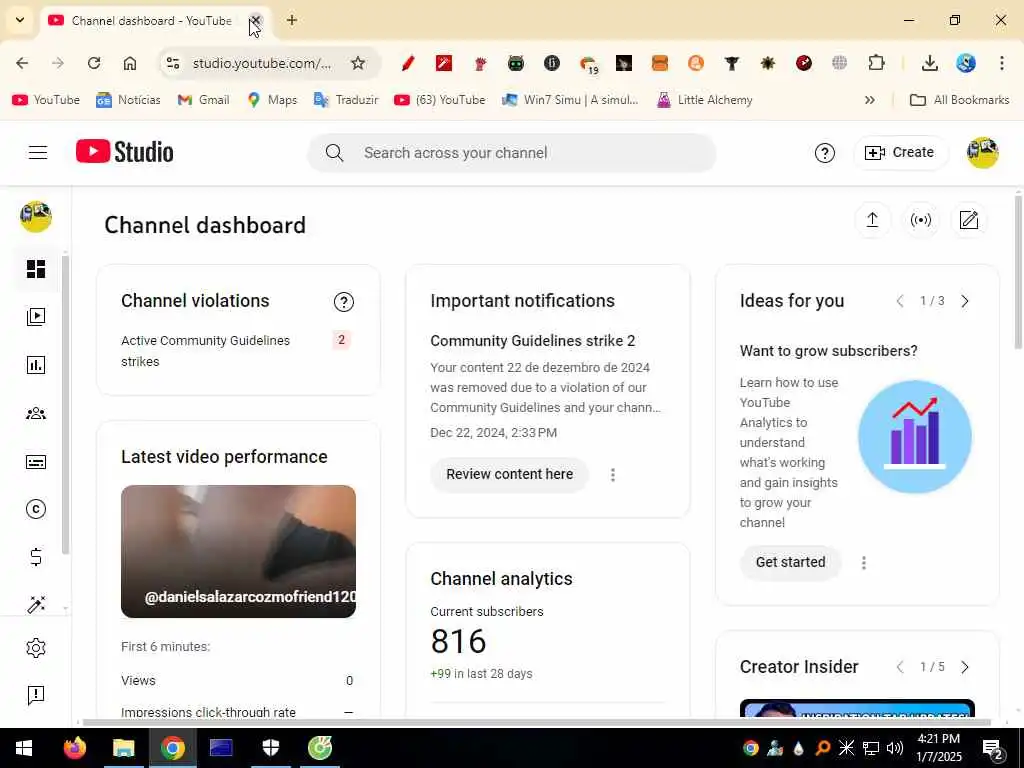Open Maps bookmark
Viewport: 1024px width, 768px height.
tap(272, 100)
